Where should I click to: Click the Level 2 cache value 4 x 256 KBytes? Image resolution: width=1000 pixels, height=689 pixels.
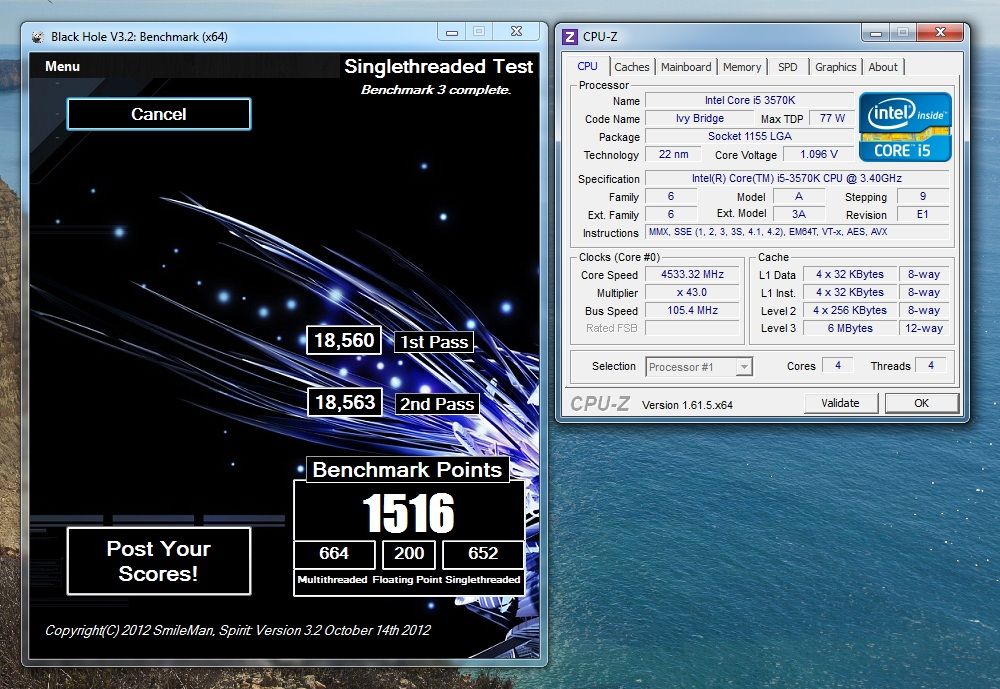tap(849, 310)
